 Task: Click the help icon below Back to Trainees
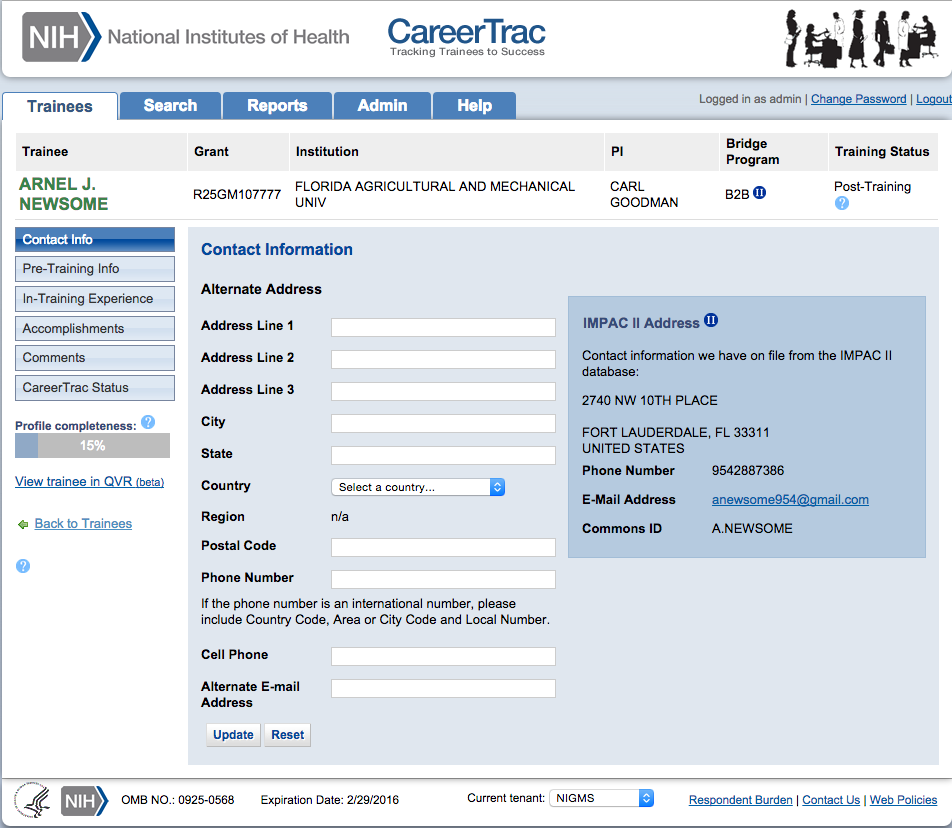(x=22, y=566)
